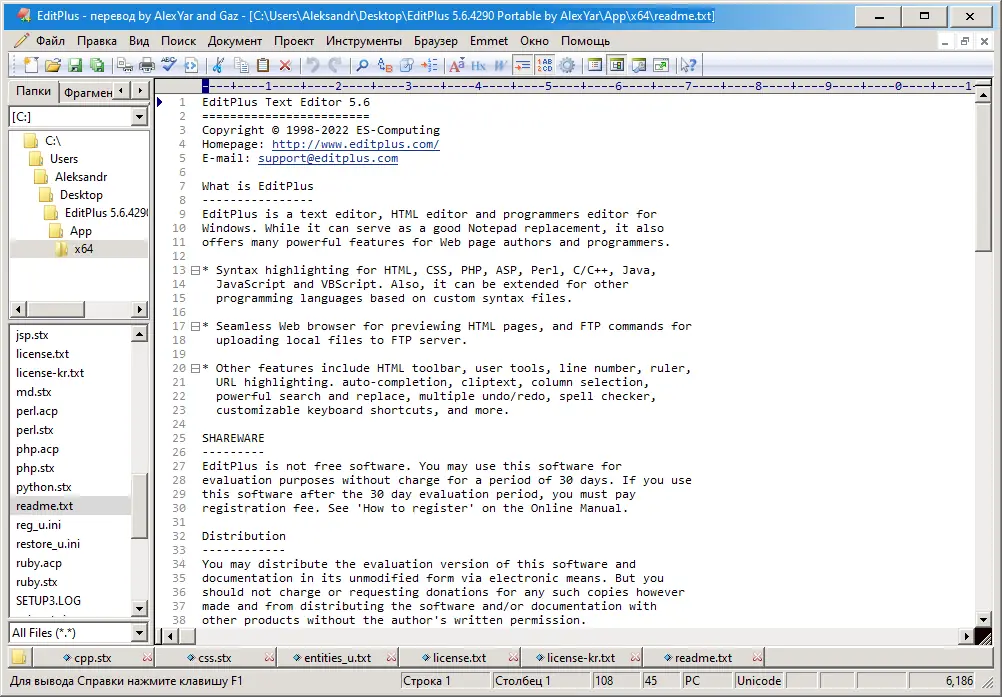Screen dimensions: 1002x697
Task: Select the Users folder in tree
Action: pos(64,159)
